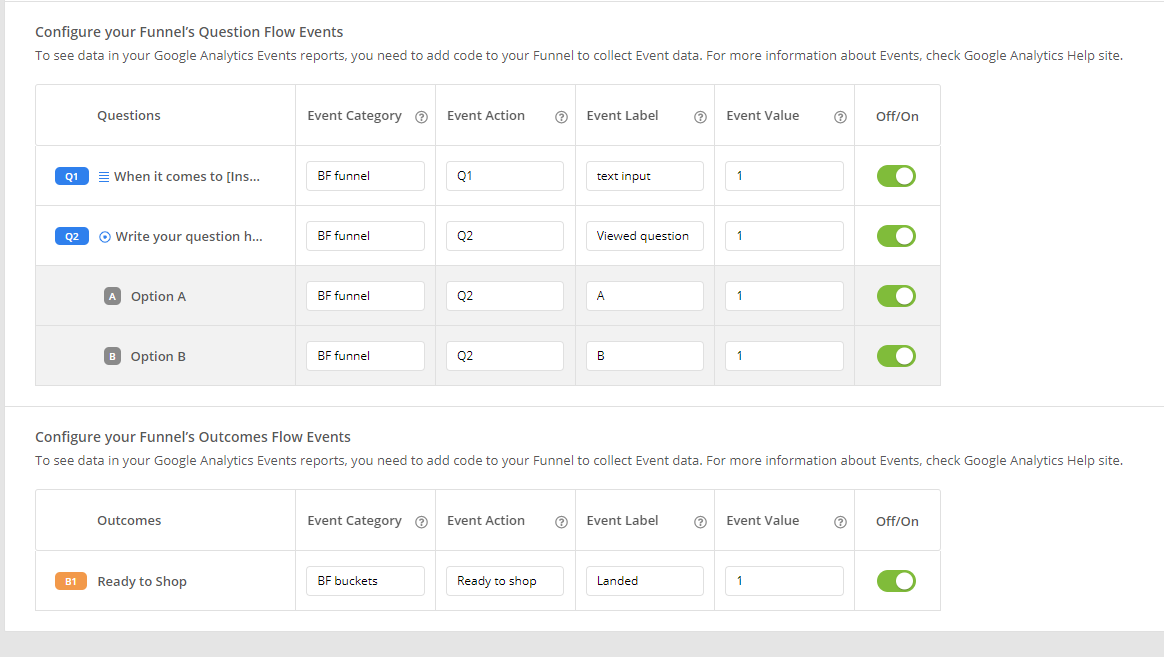Turn off the Q1 event toggle
This screenshot has width=1164, height=657.
[x=896, y=176]
